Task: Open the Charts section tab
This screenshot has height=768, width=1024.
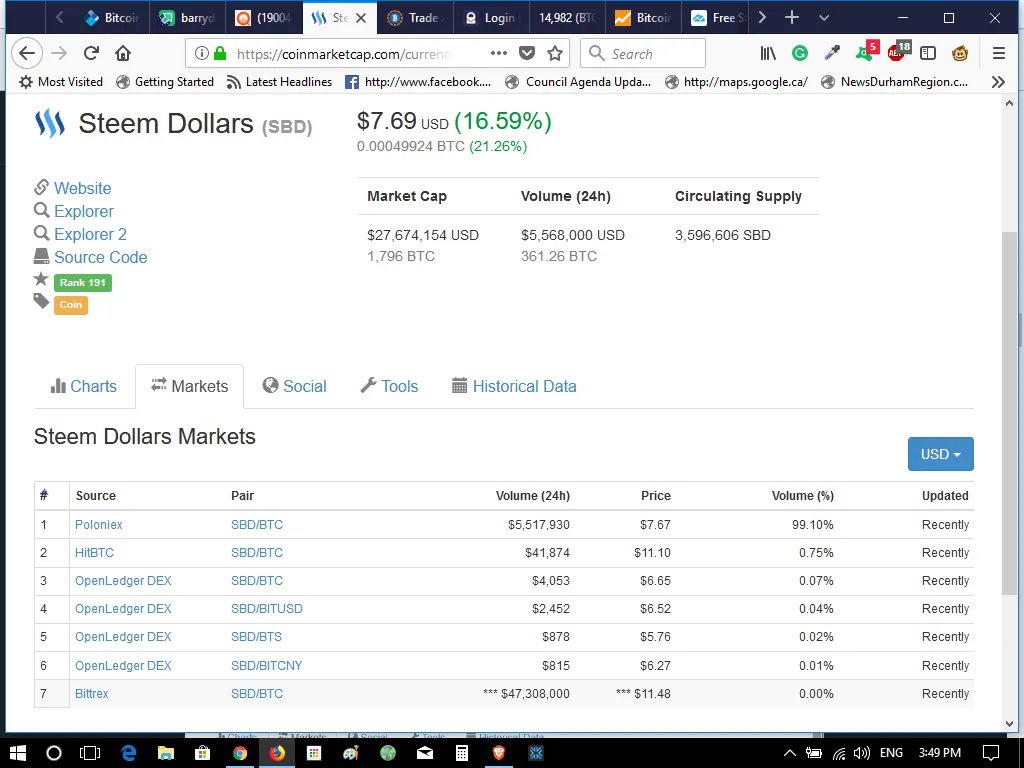Action: pyautogui.click(x=84, y=386)
